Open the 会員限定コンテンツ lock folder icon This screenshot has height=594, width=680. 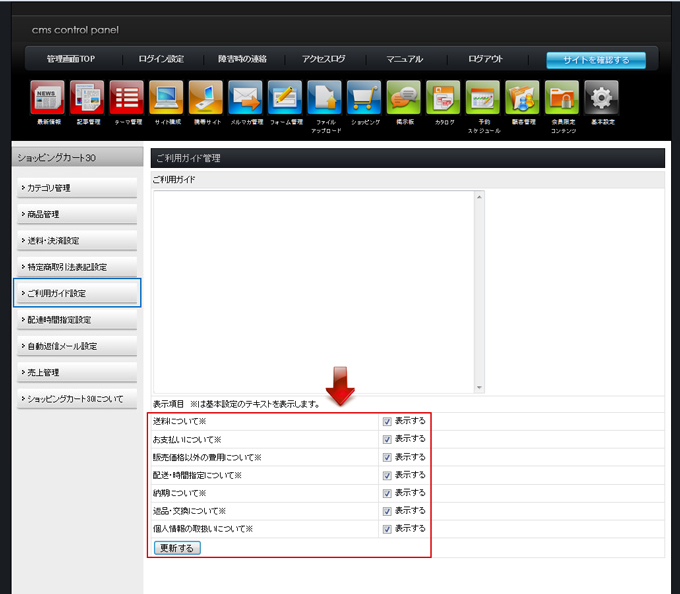[562, 98]
